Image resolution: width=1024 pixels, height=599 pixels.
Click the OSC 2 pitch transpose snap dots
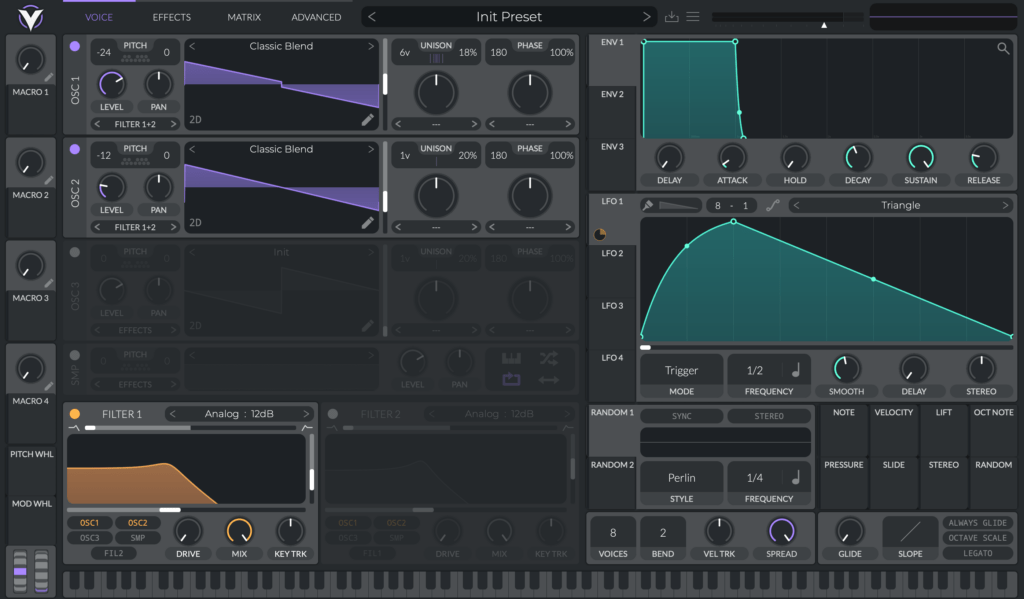pos(135,161)
